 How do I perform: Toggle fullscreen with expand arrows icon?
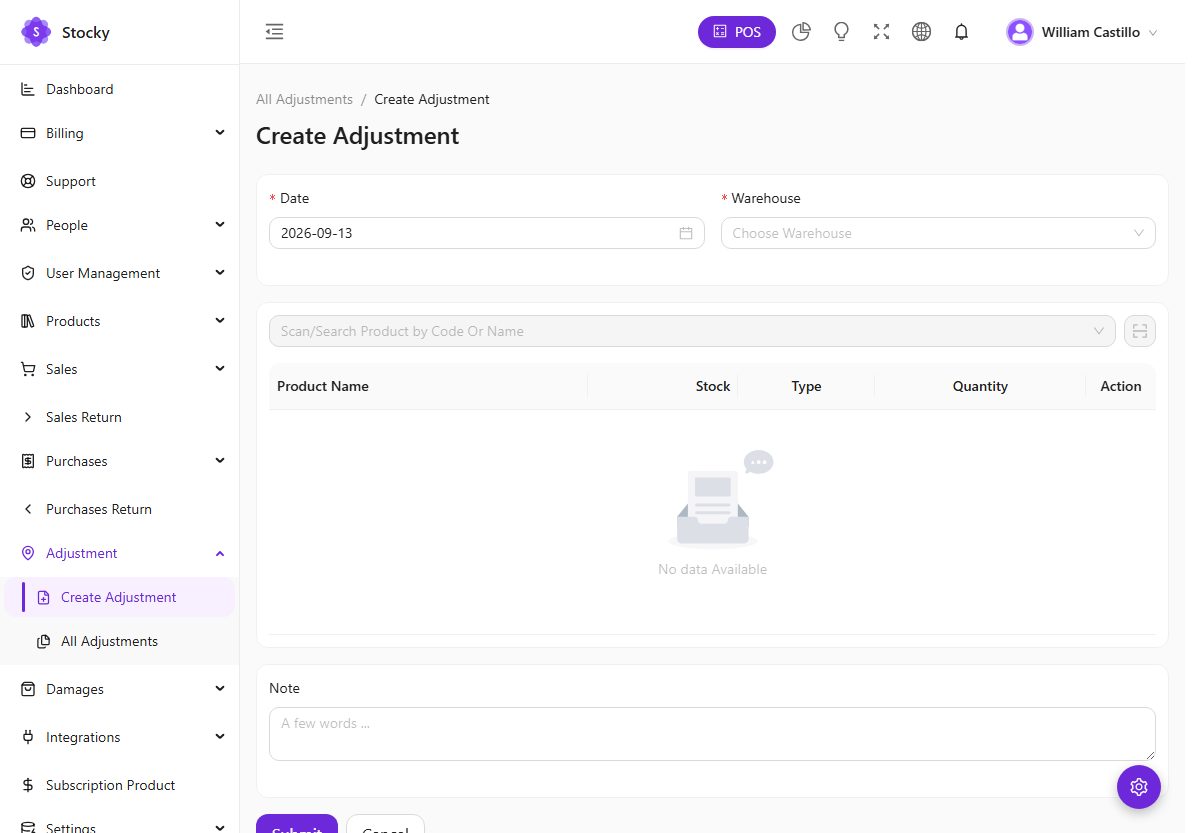coord(881,32)
